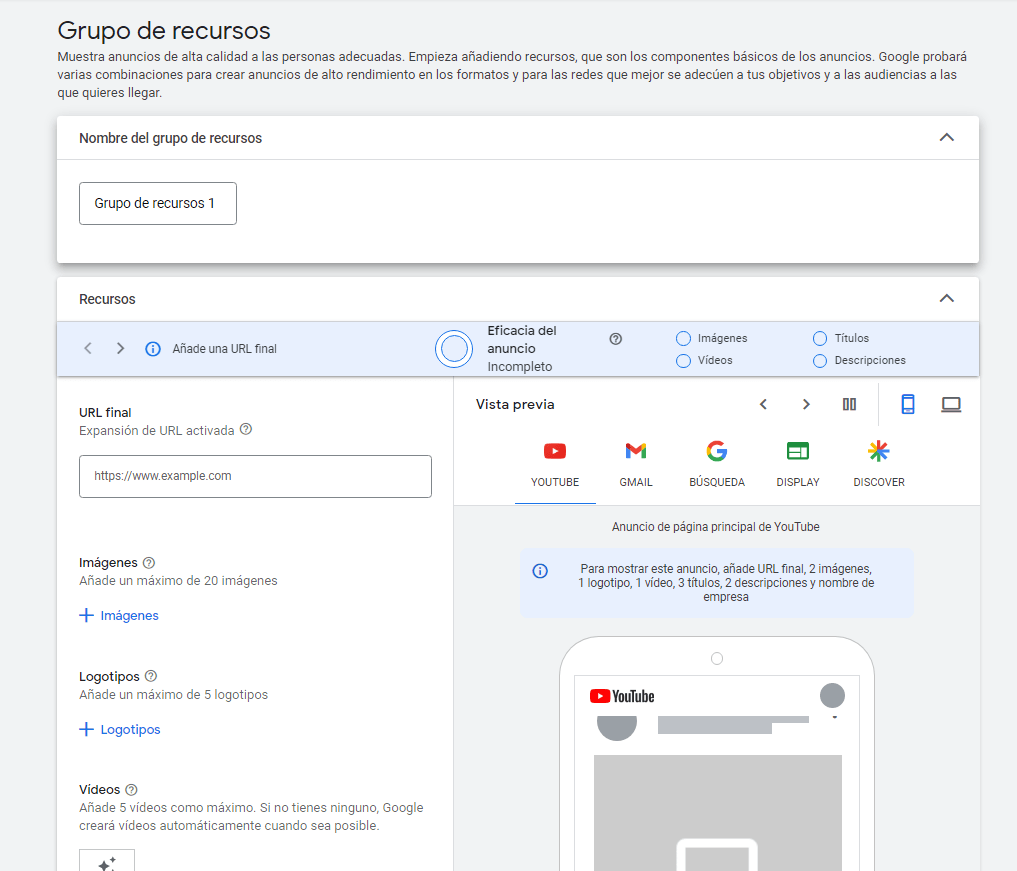Click the column view icon in preview
1017x871 pixels.
[849, 404]
